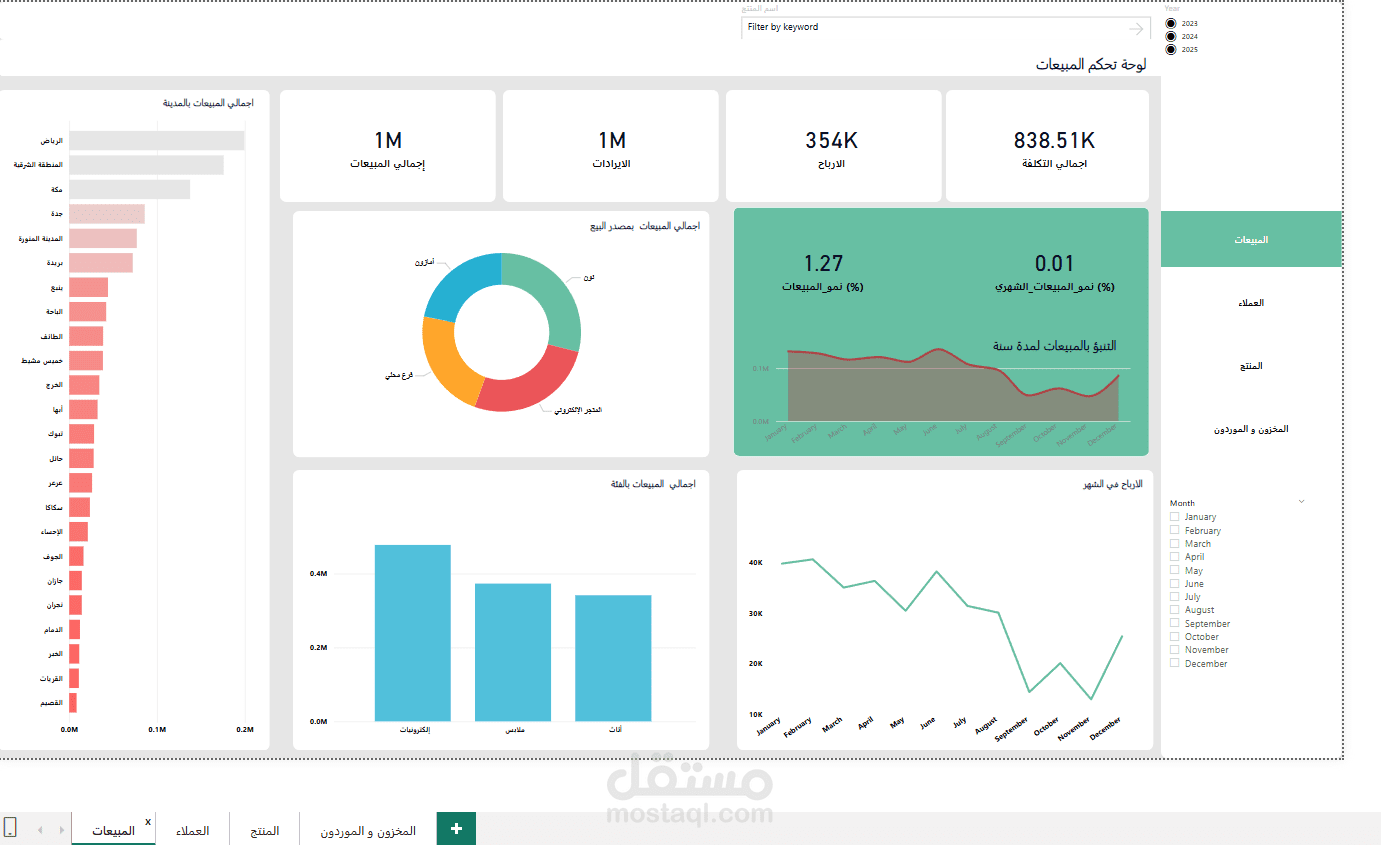Tick the April month checkbox
The height and width of the screenshot is (845, 1381).
[1175, 557]
